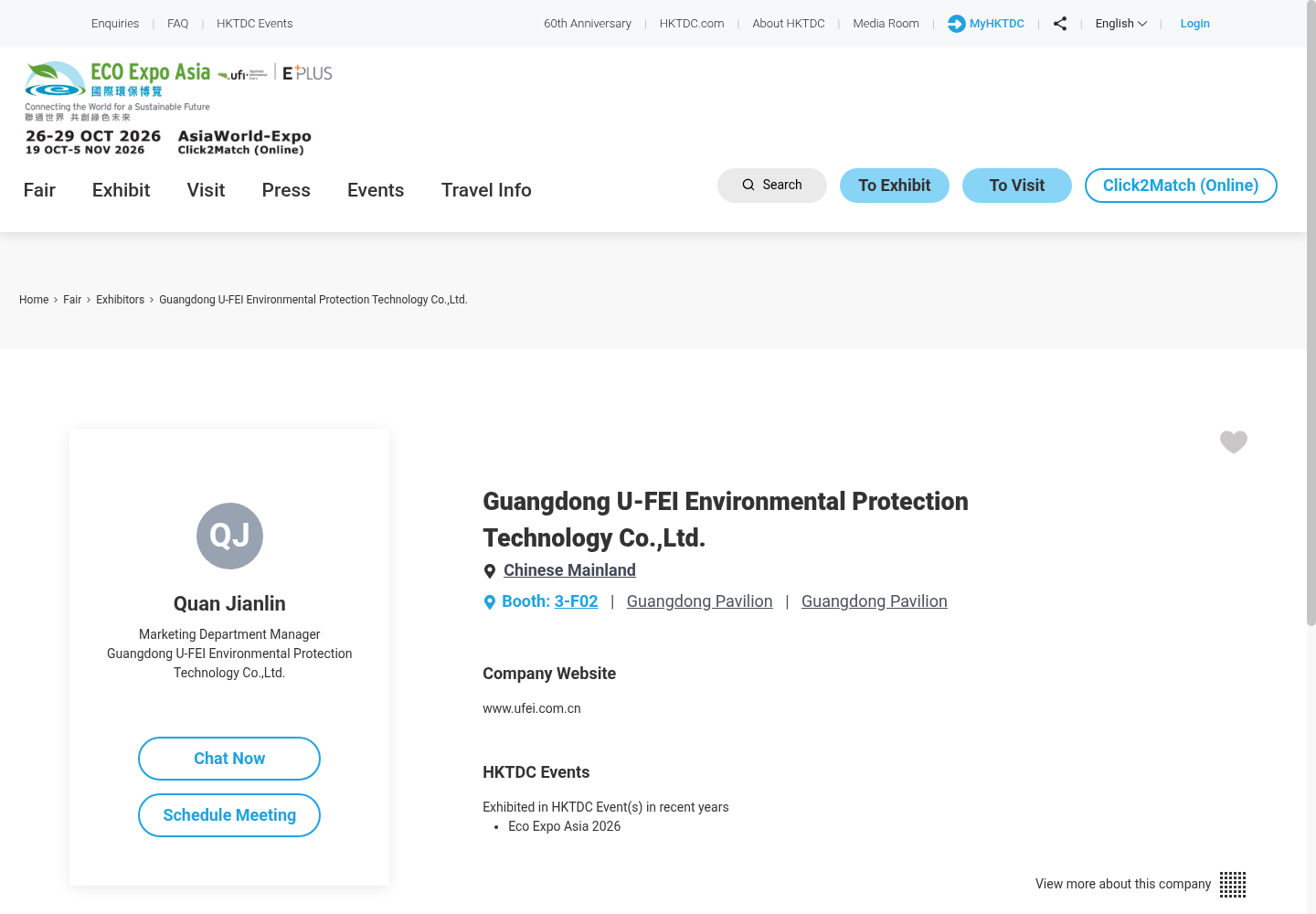Open the QR code grid icon
1316x914 pixels.
click(x=1233, y=885)
